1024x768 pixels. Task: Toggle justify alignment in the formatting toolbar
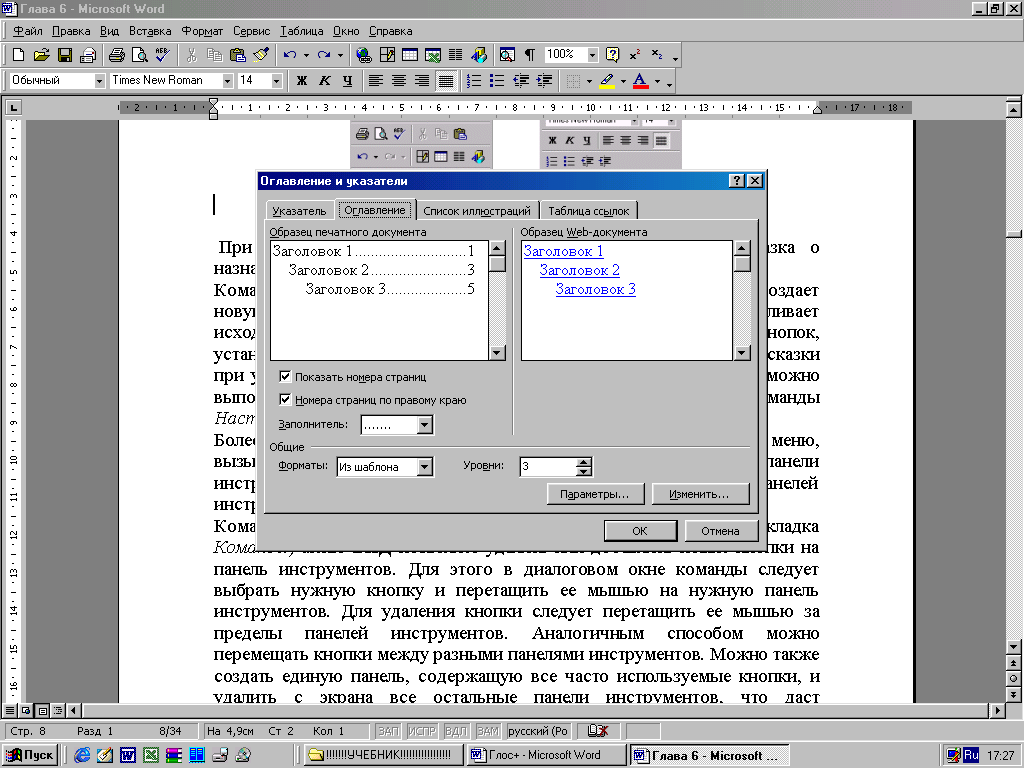(446, 80)
